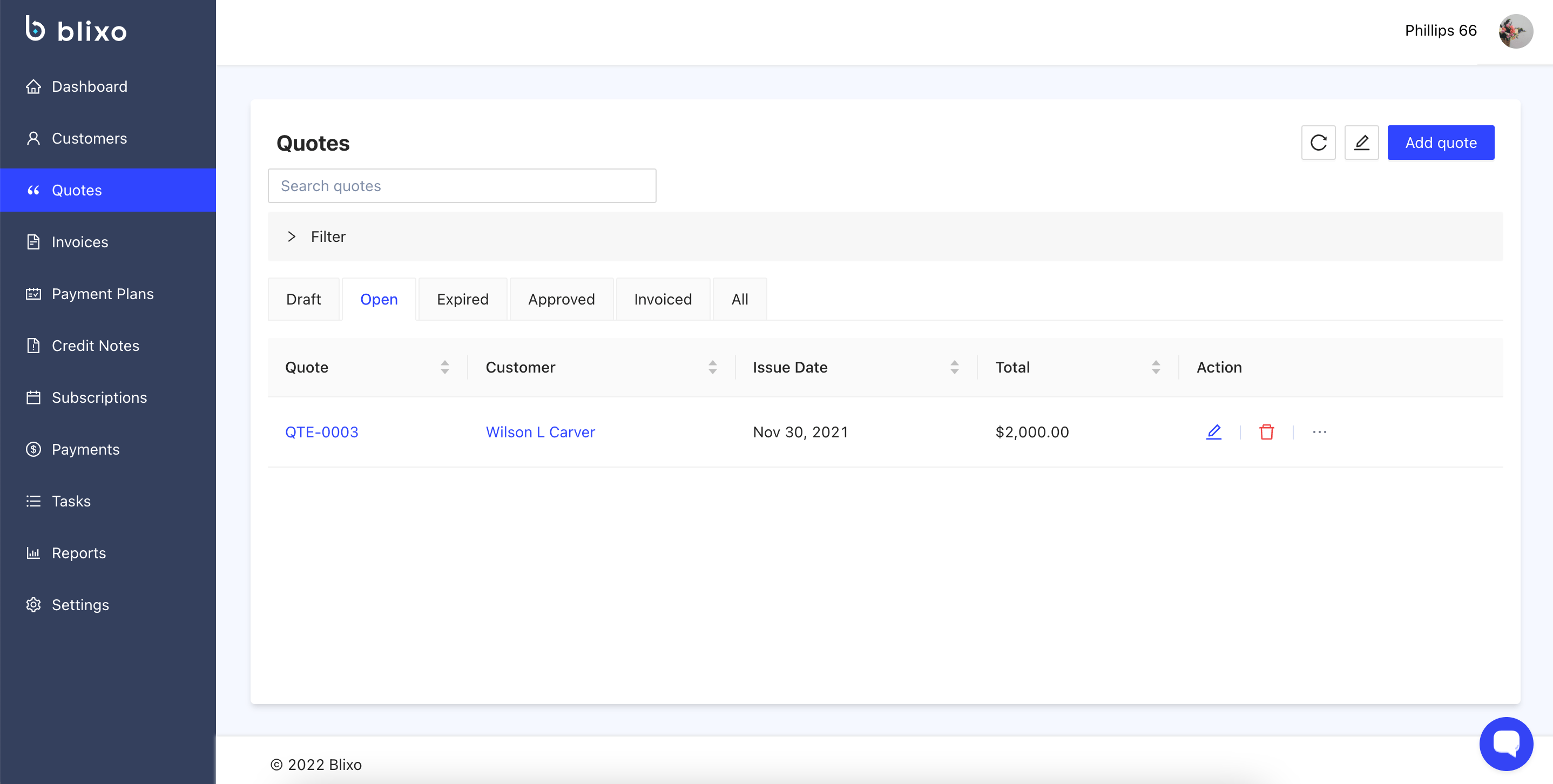1553x784 pixels.
Task: Go to Dashboard in sidebar
Action: coord(89,87)
